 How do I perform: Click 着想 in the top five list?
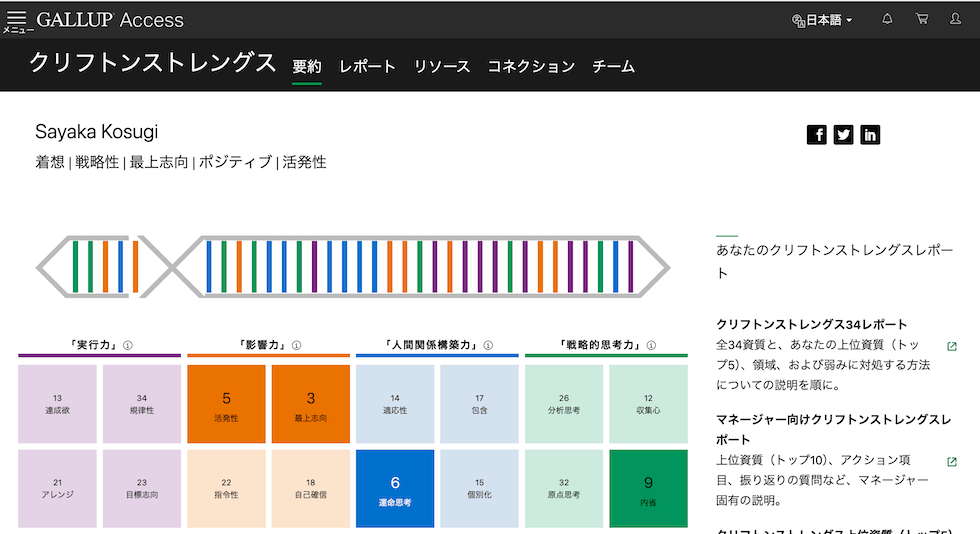point(50,163)
